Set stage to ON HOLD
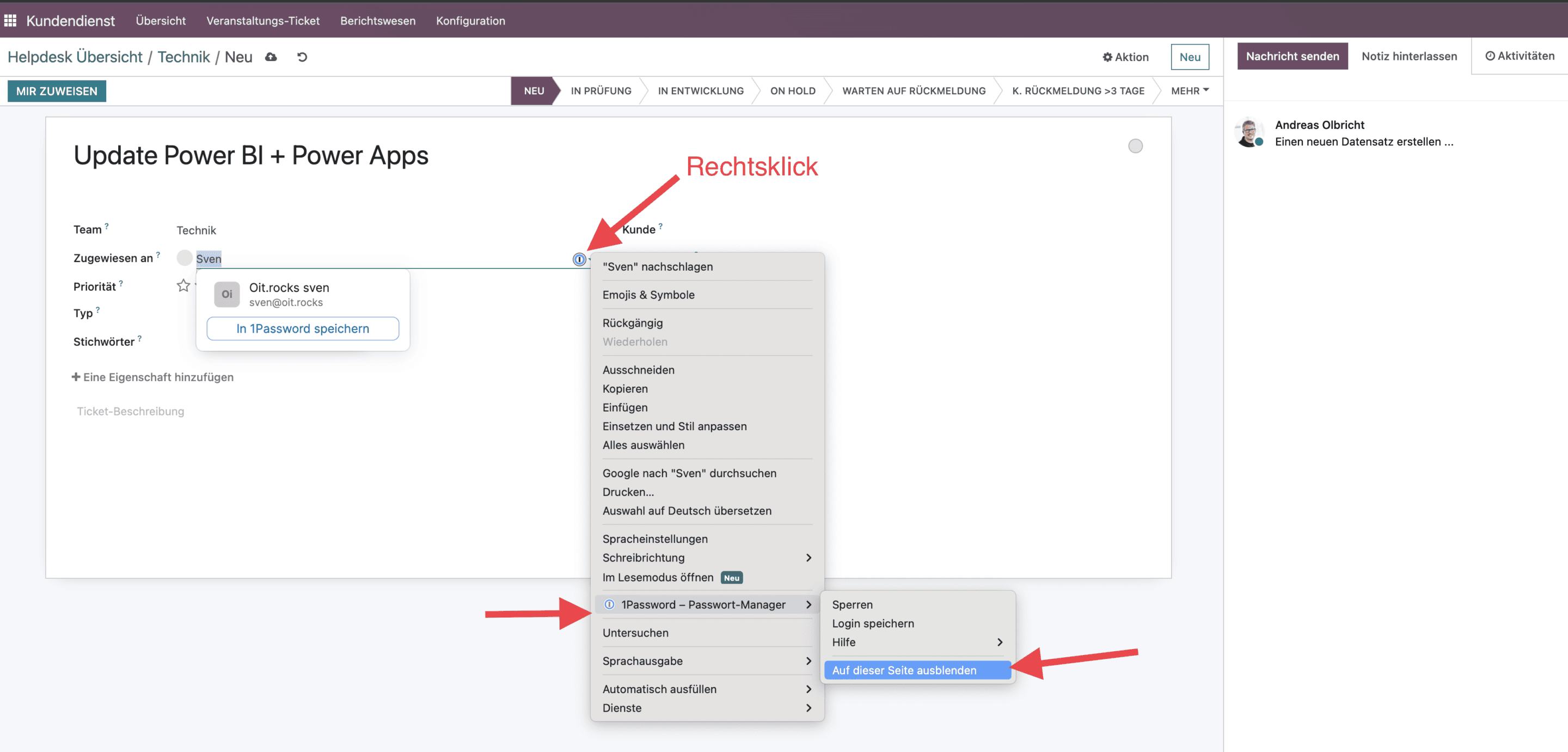The width and height of the screenshot is (1568, 752). pyautogui.click(x=792, y=91)
